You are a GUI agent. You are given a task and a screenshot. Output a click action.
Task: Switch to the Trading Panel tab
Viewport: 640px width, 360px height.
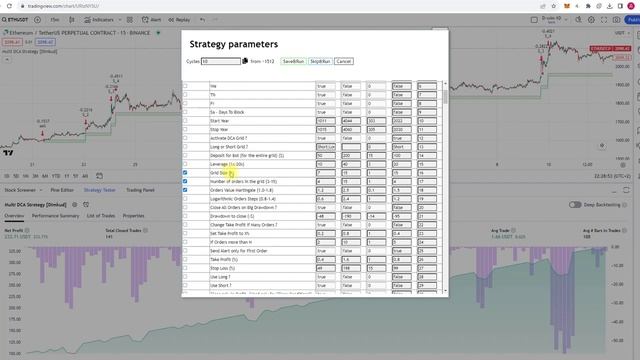coord(140,190)
